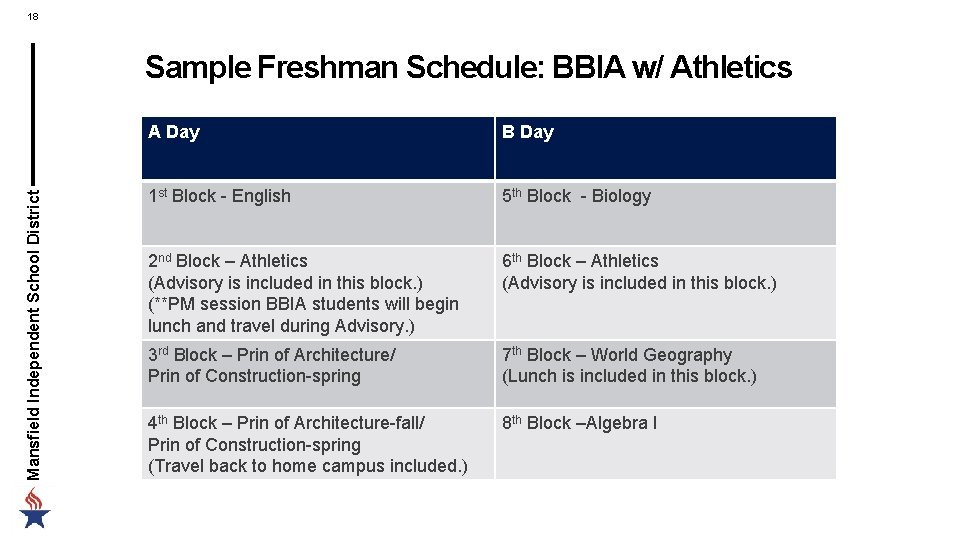
Task: Click the slide number 18
Action: (x=34, y=17)
